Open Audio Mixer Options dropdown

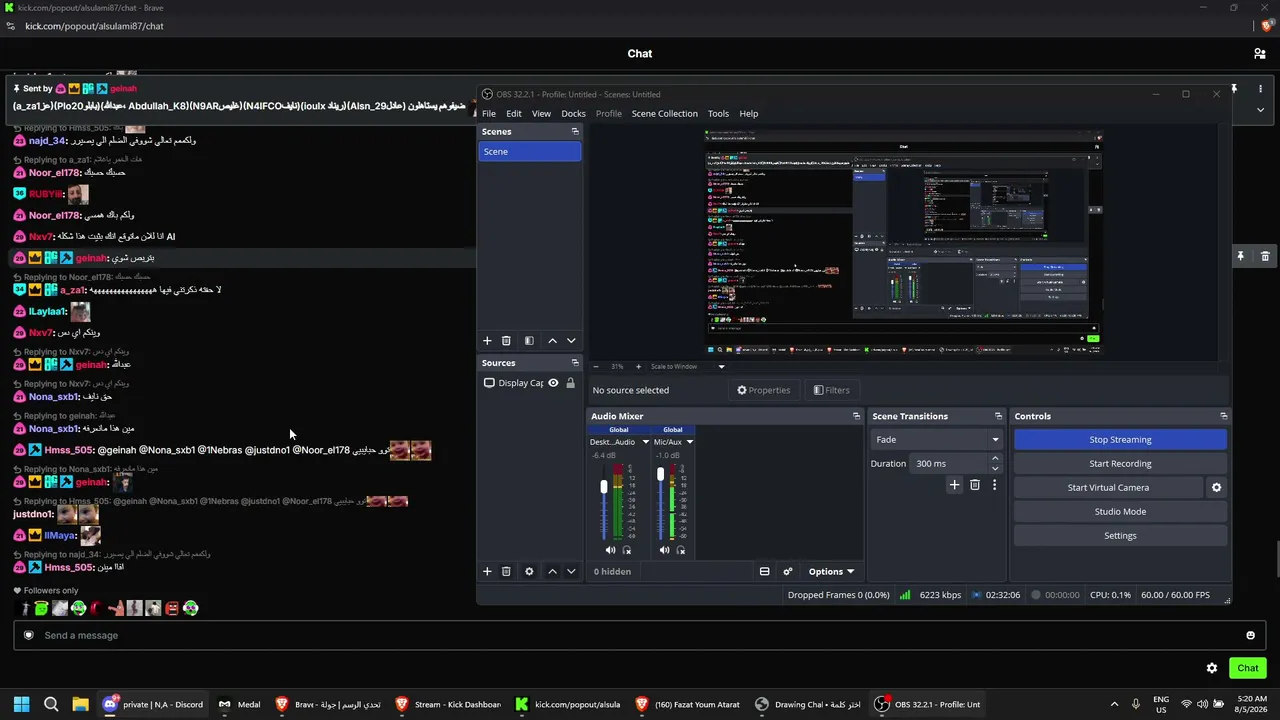tap(831, 571)
